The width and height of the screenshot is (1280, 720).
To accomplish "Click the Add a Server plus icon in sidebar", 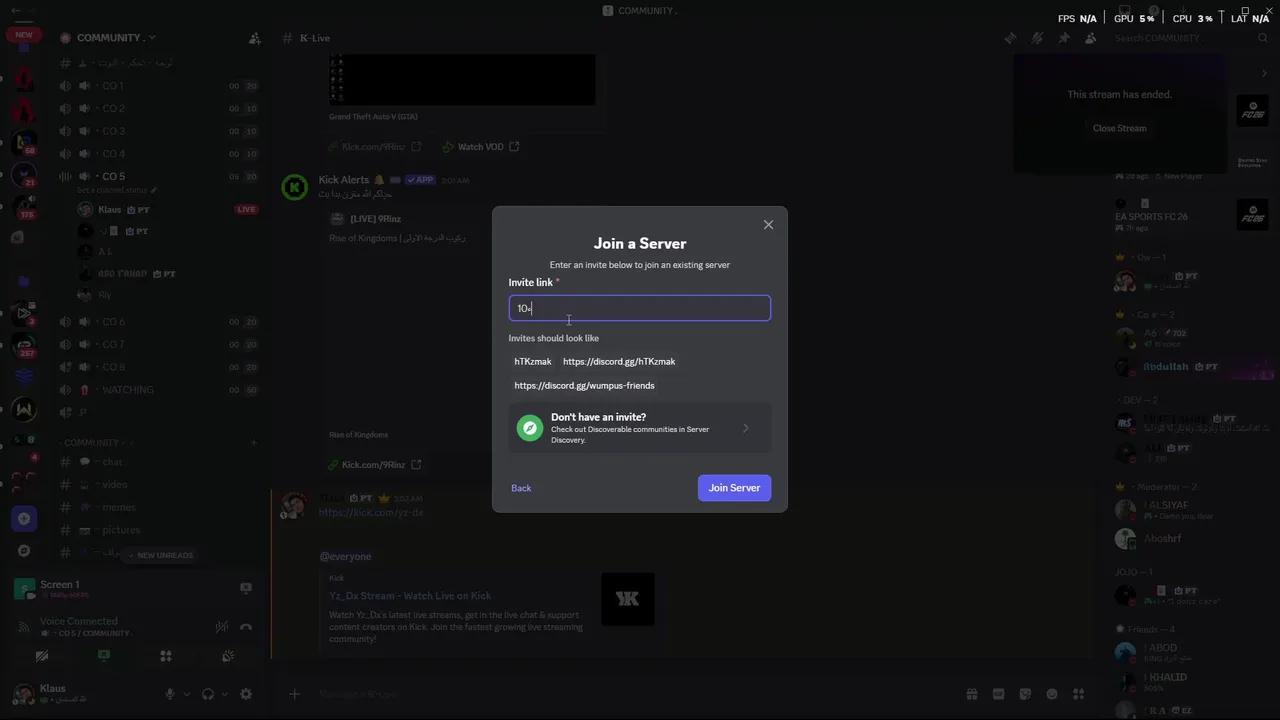I will [24, 519].
